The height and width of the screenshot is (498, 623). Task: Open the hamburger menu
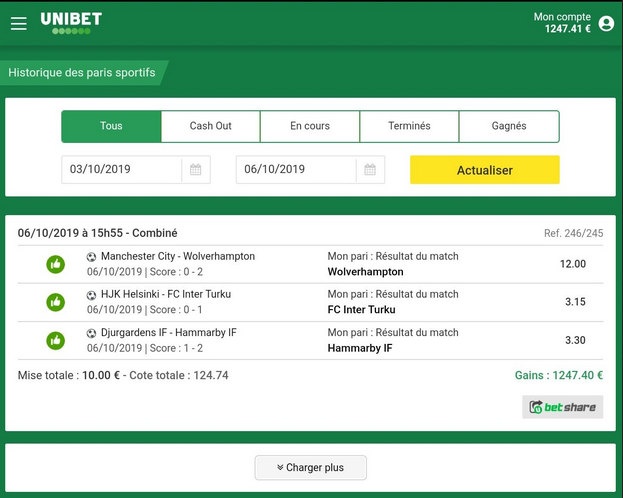19,23
